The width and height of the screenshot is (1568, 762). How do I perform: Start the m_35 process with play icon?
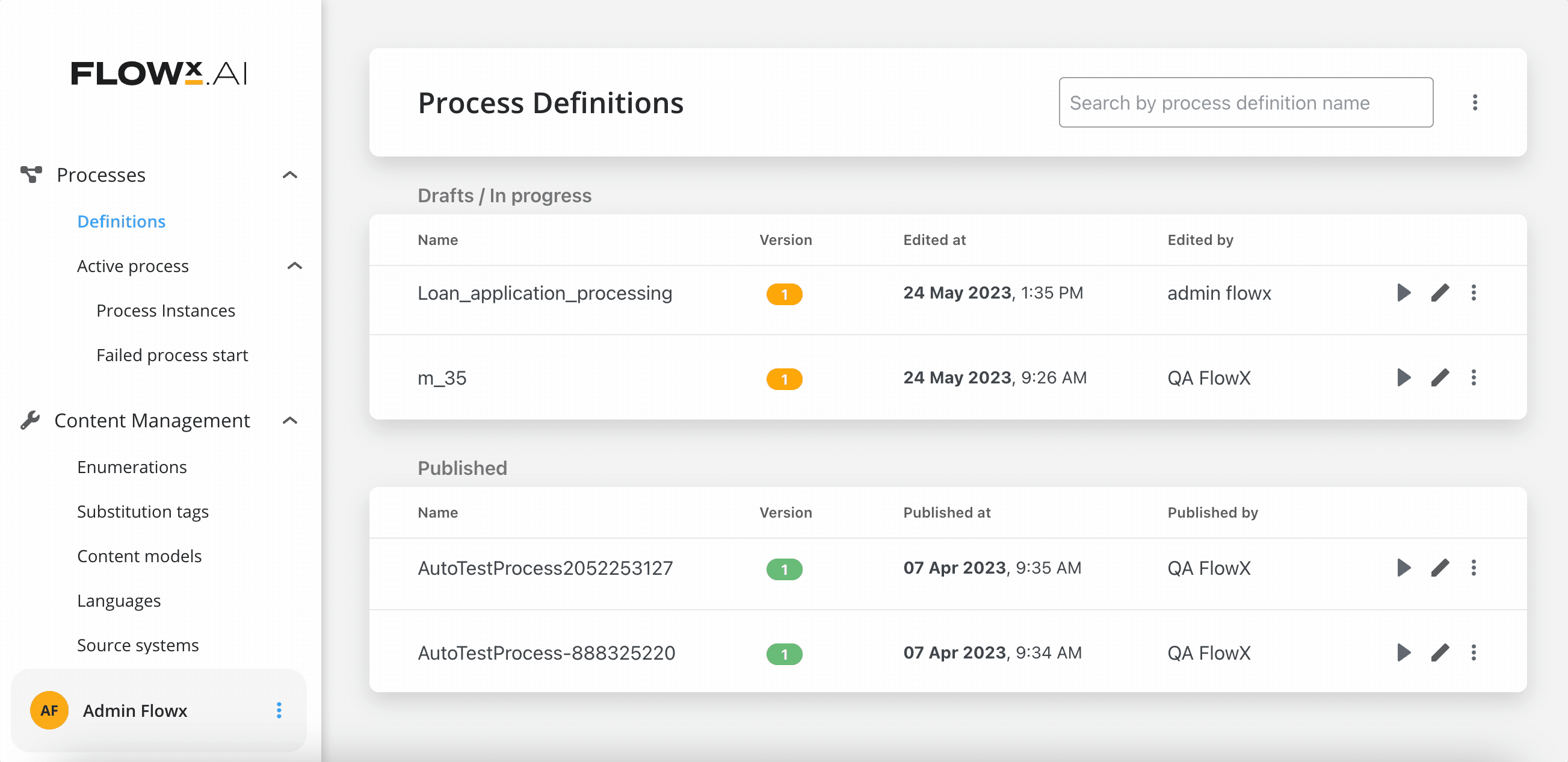click(1403, 377)
